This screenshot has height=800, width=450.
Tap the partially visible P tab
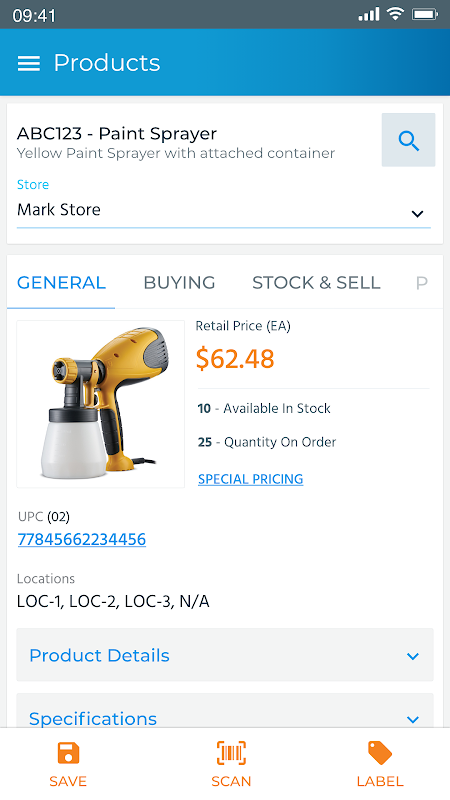pyautogui.click(x=421, y=283)
